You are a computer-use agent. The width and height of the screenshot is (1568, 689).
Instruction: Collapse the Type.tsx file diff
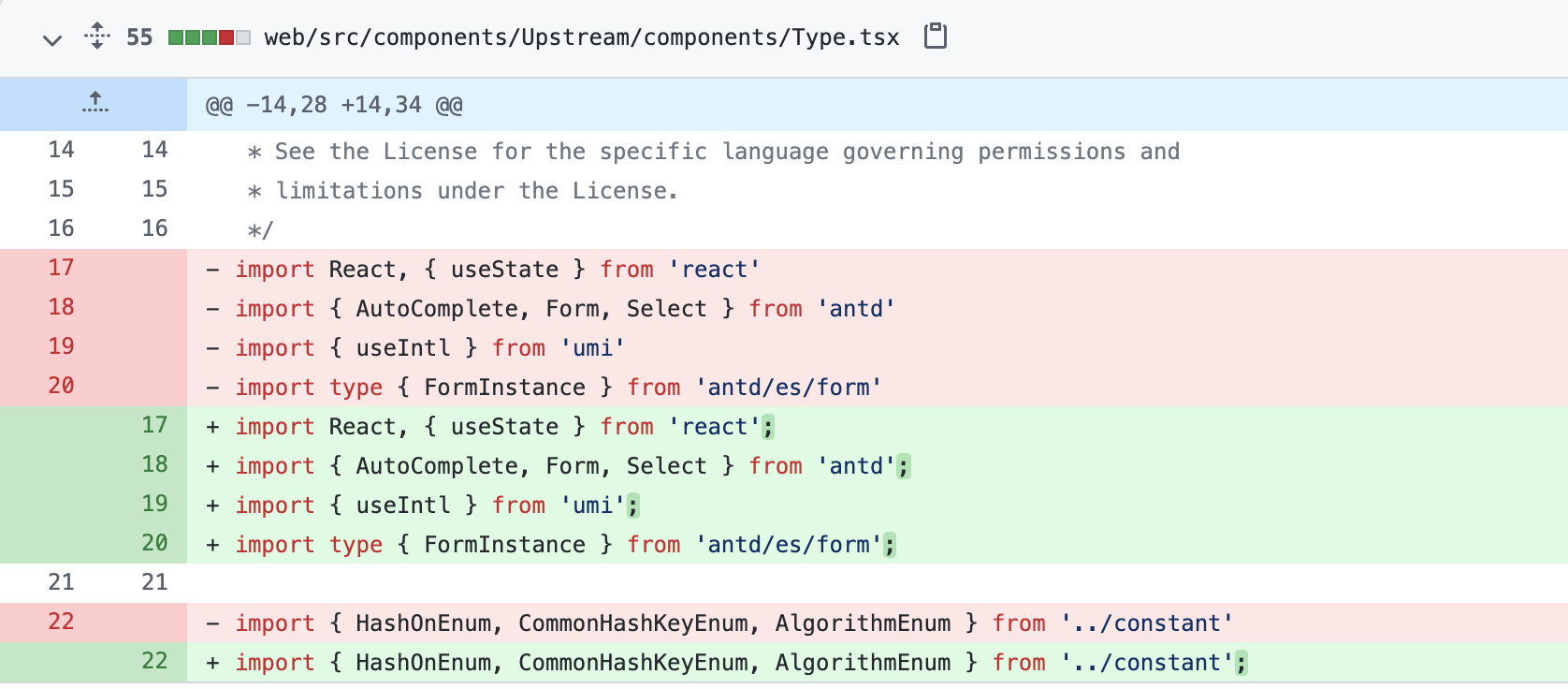coord(52,39)
